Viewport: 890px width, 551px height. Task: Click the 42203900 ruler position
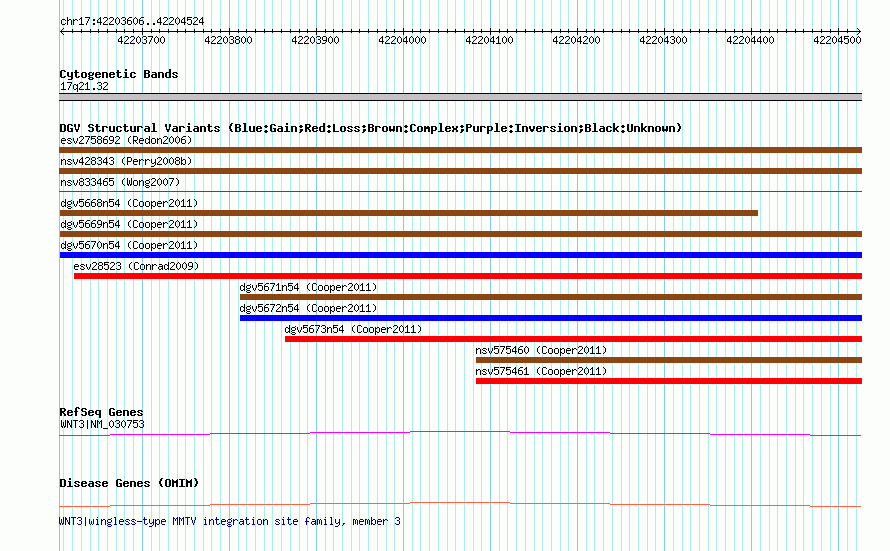click(315, 40)
